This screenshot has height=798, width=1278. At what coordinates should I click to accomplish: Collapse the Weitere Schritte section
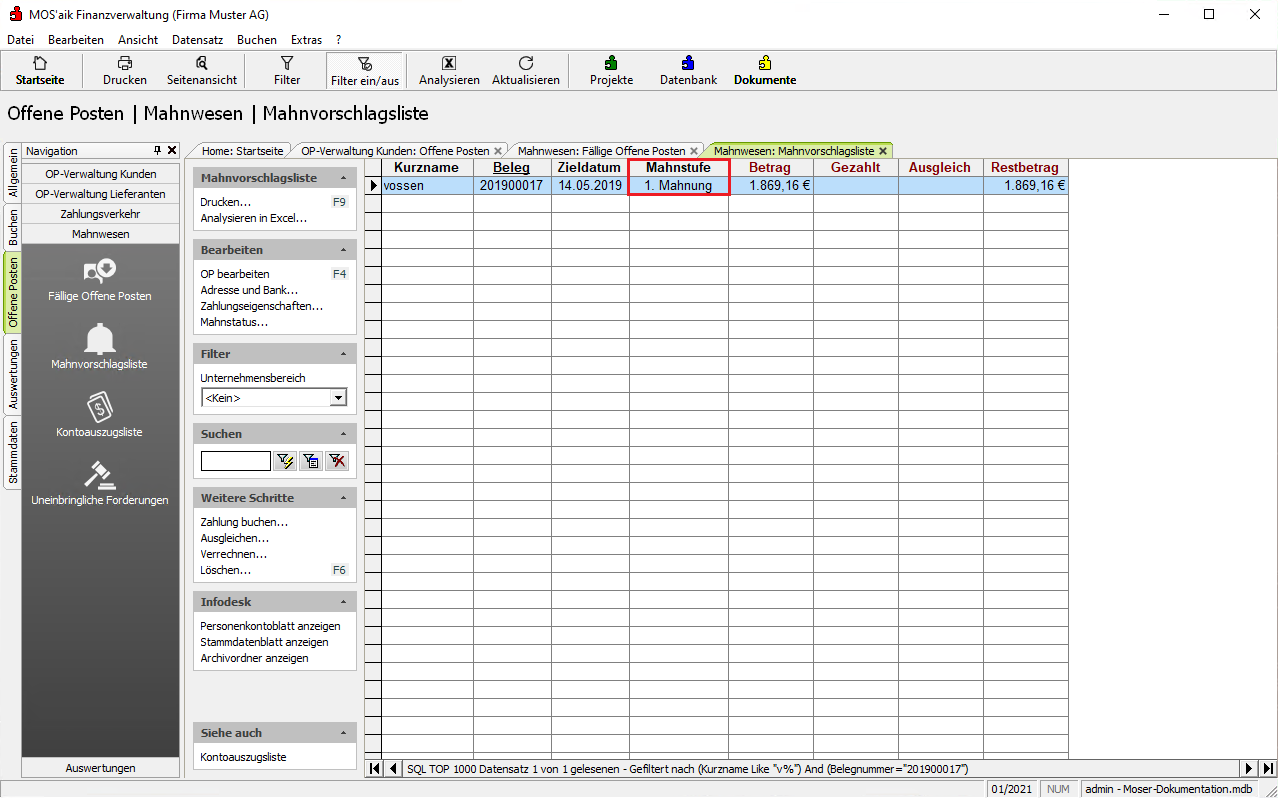(x=344, y=498)
